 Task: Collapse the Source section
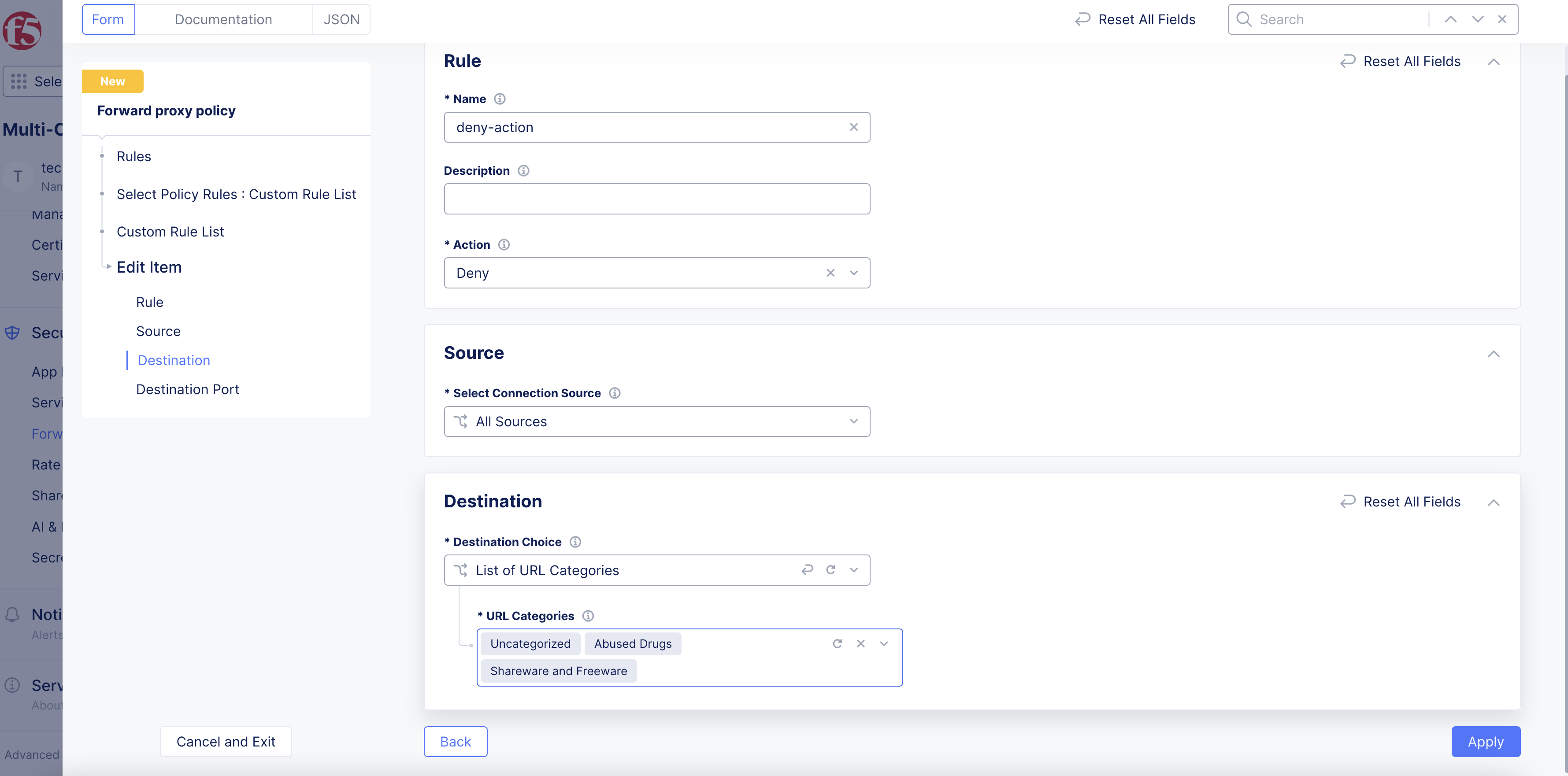[x=1494, y=354]
